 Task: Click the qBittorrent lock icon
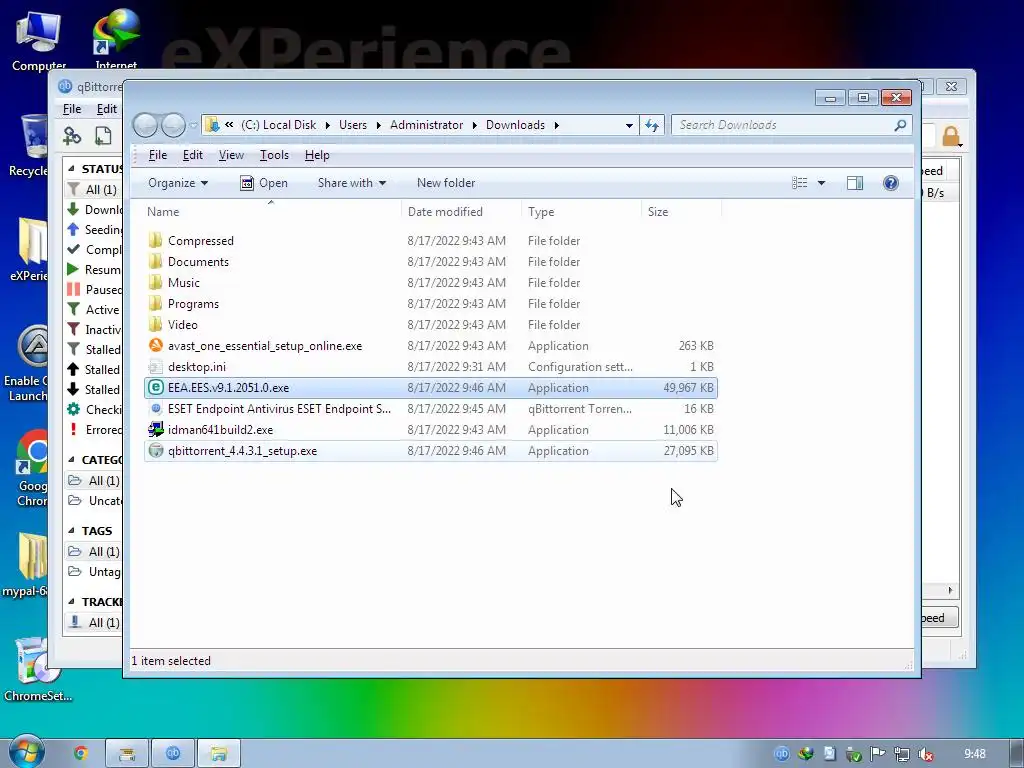click(951, 136)
